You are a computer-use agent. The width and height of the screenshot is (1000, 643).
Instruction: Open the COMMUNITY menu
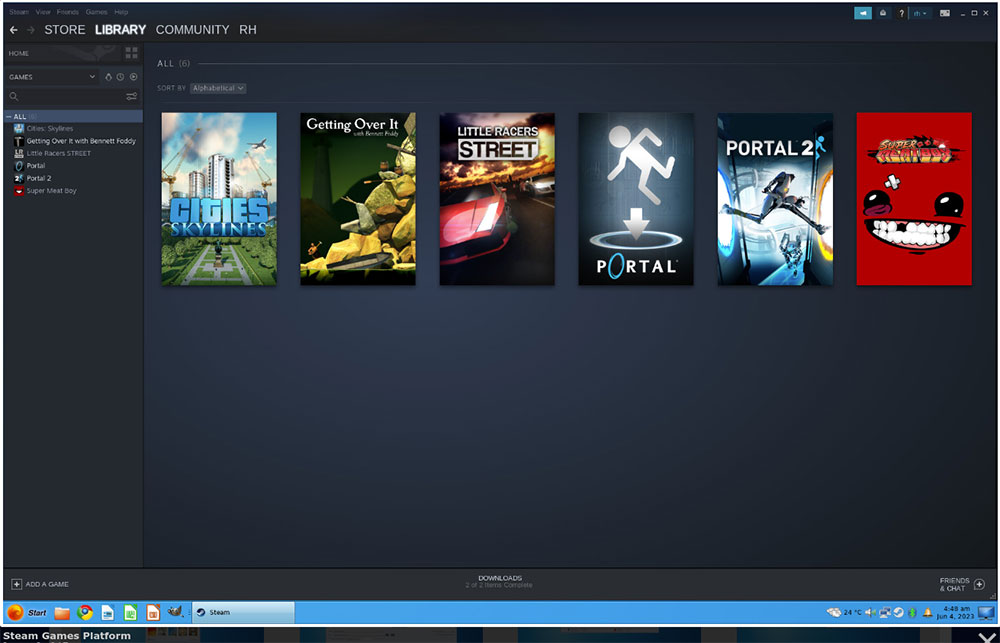click(192, 30)
